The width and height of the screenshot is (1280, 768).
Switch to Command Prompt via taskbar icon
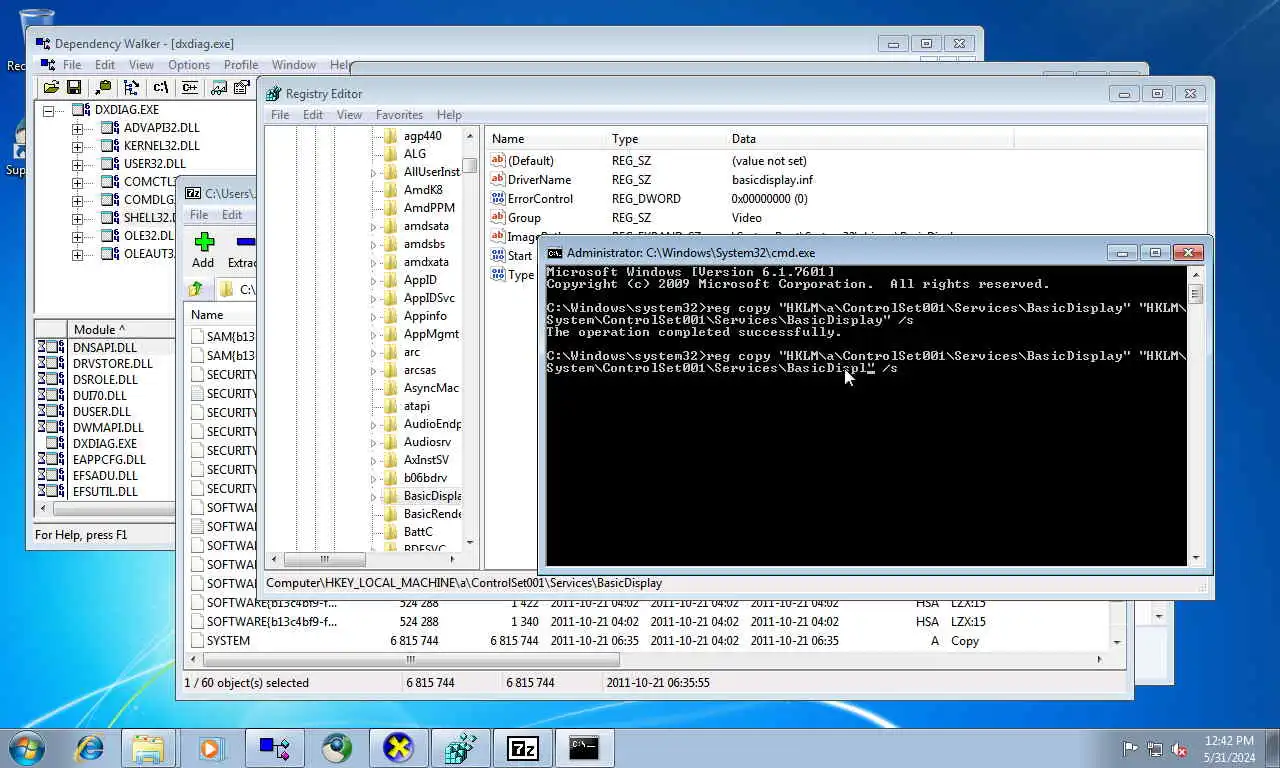[584, 747]
